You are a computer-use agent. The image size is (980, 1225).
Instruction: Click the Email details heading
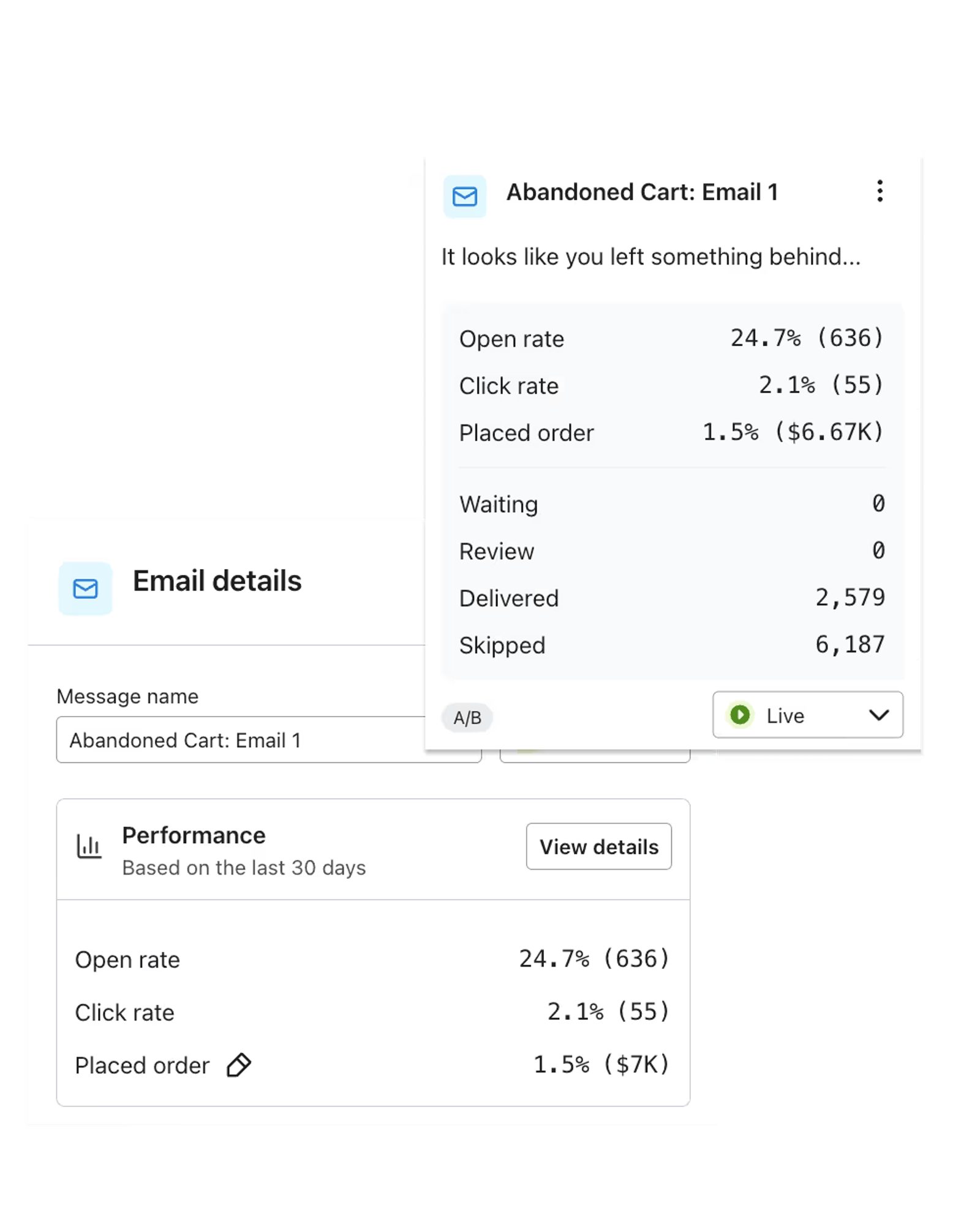pyautogui.click(x=217, y=581)
